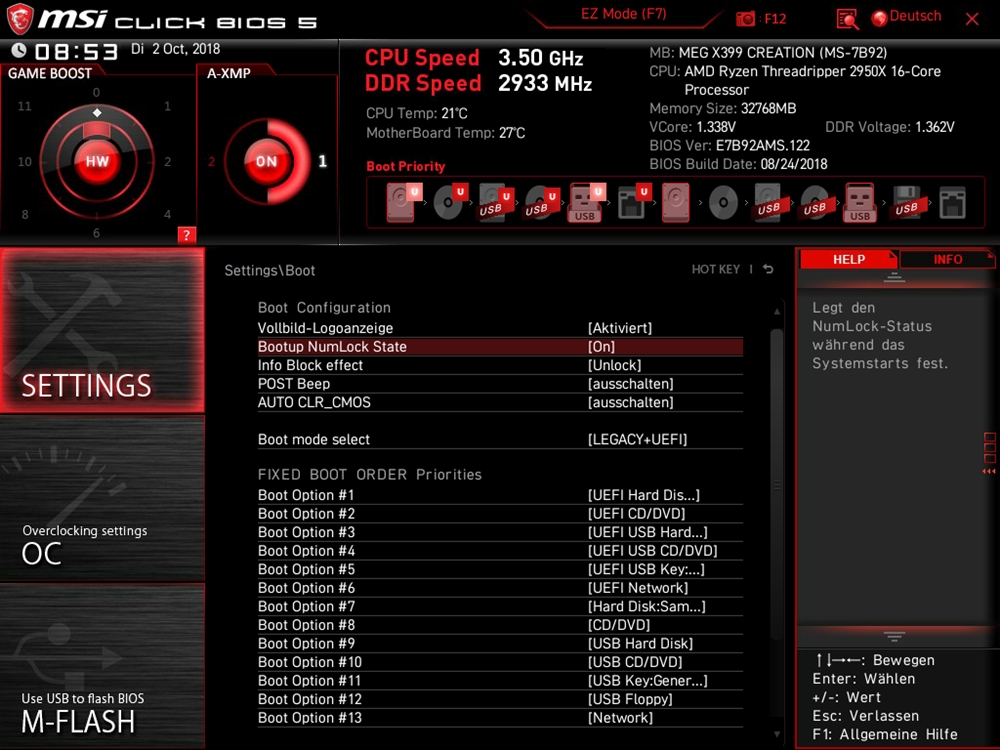The width and height of the screenshot is (1000, 750).
Task: Change AUTO CLR_CMOS ausschalten value
Action: pos(631,402)
